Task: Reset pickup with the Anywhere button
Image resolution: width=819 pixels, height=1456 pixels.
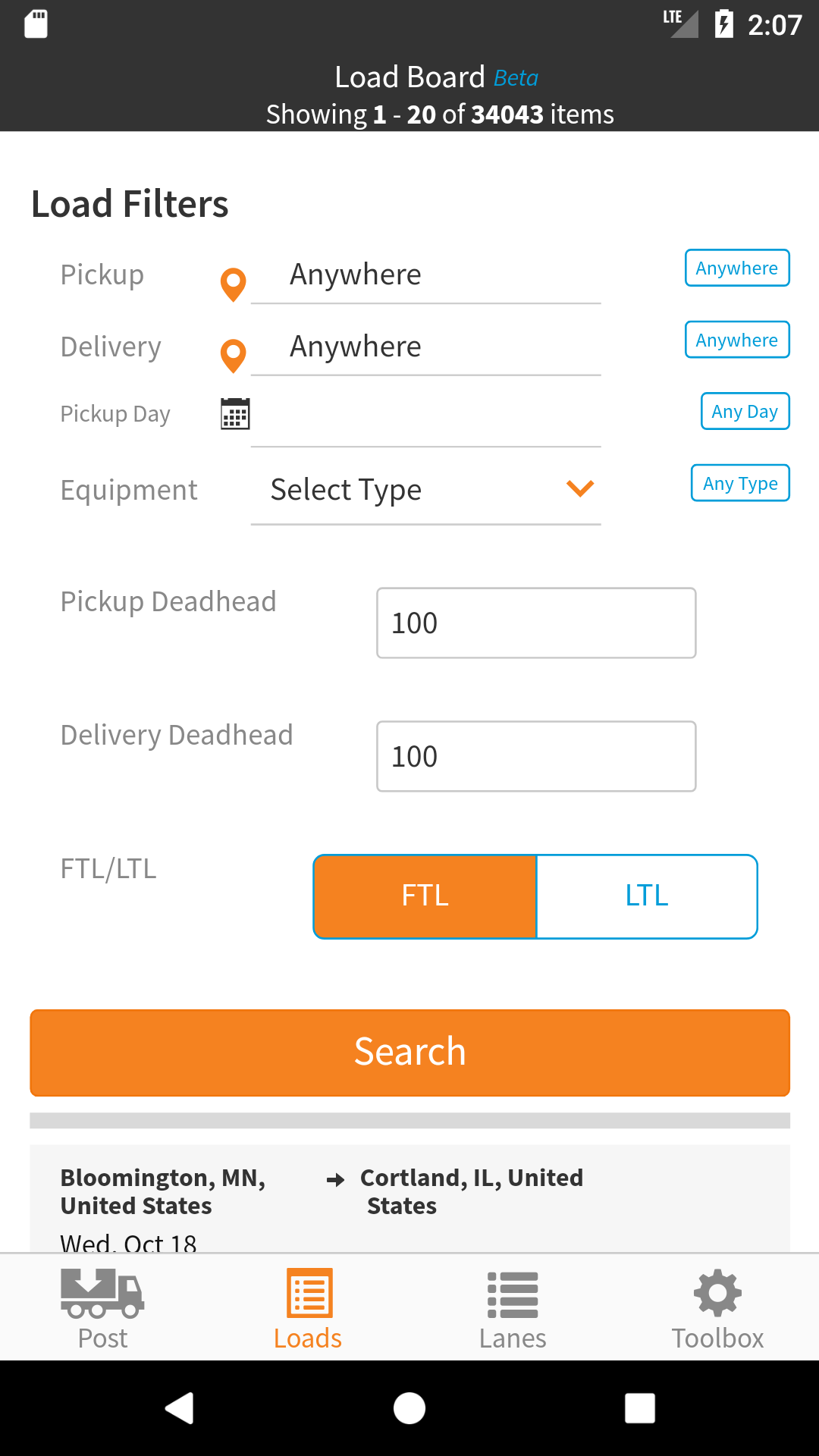Action: tap(737, 268)
